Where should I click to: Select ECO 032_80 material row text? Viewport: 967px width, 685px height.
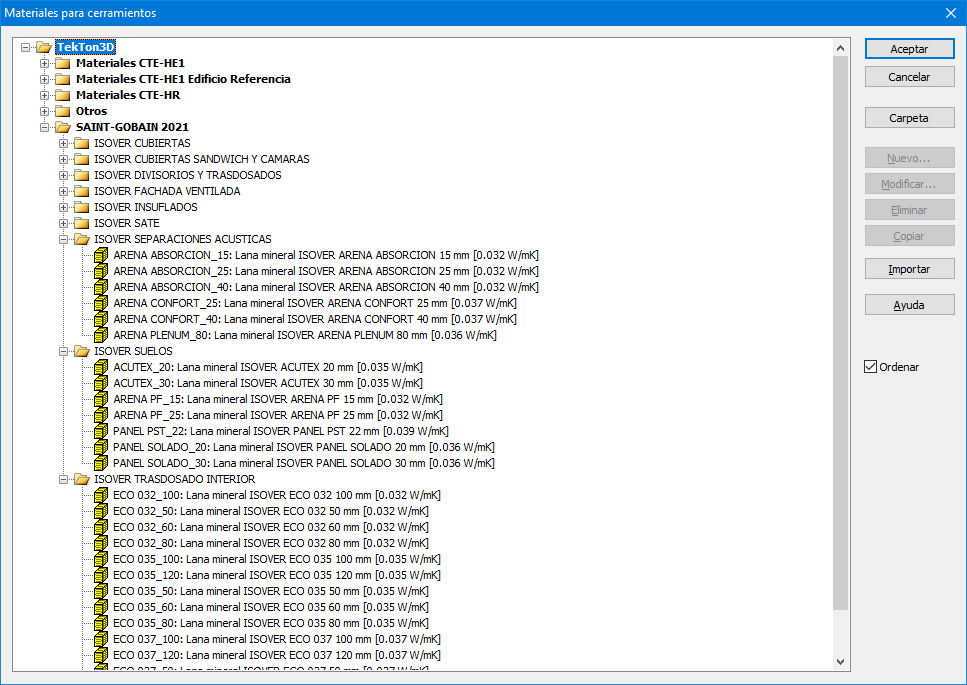click(x=271, y=544)
